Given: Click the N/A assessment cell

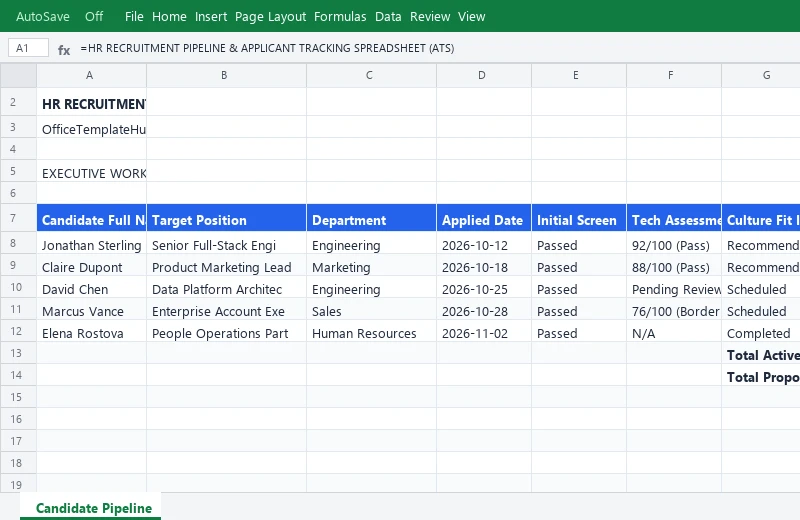Looking at the screenshot, I should 674,331.
